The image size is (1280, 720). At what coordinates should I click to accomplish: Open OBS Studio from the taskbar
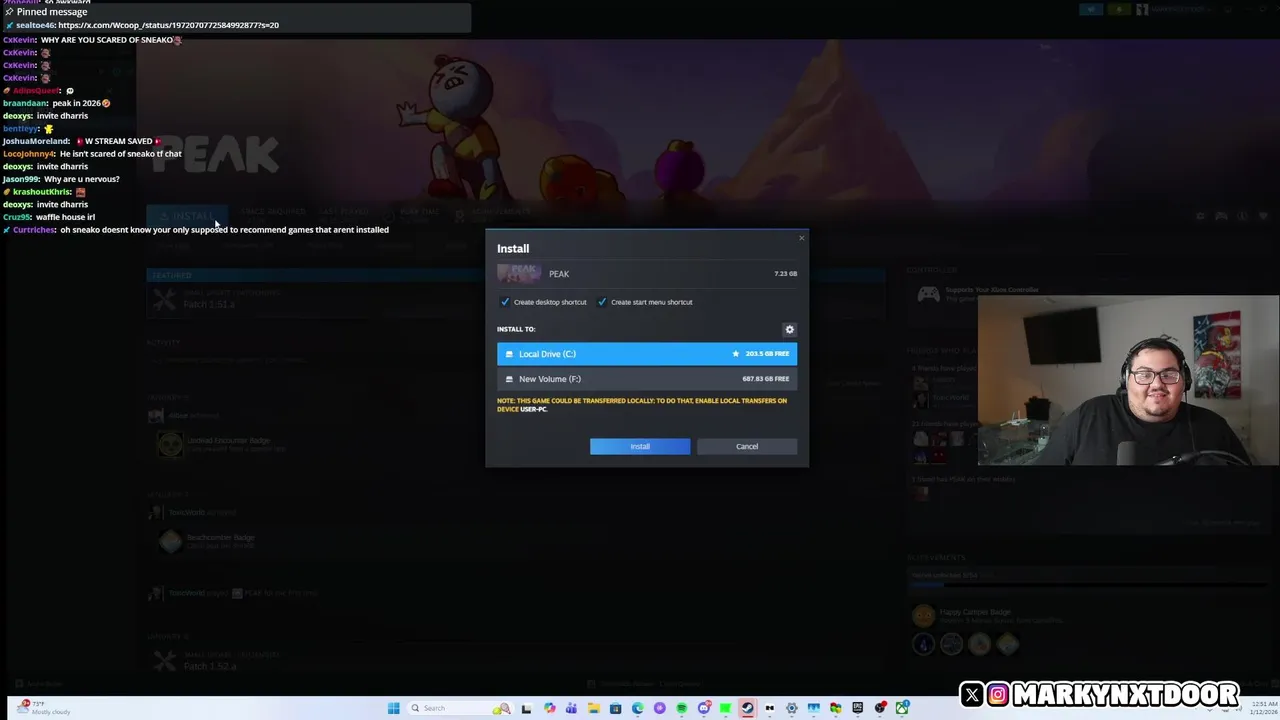click(x=879, y=708)
